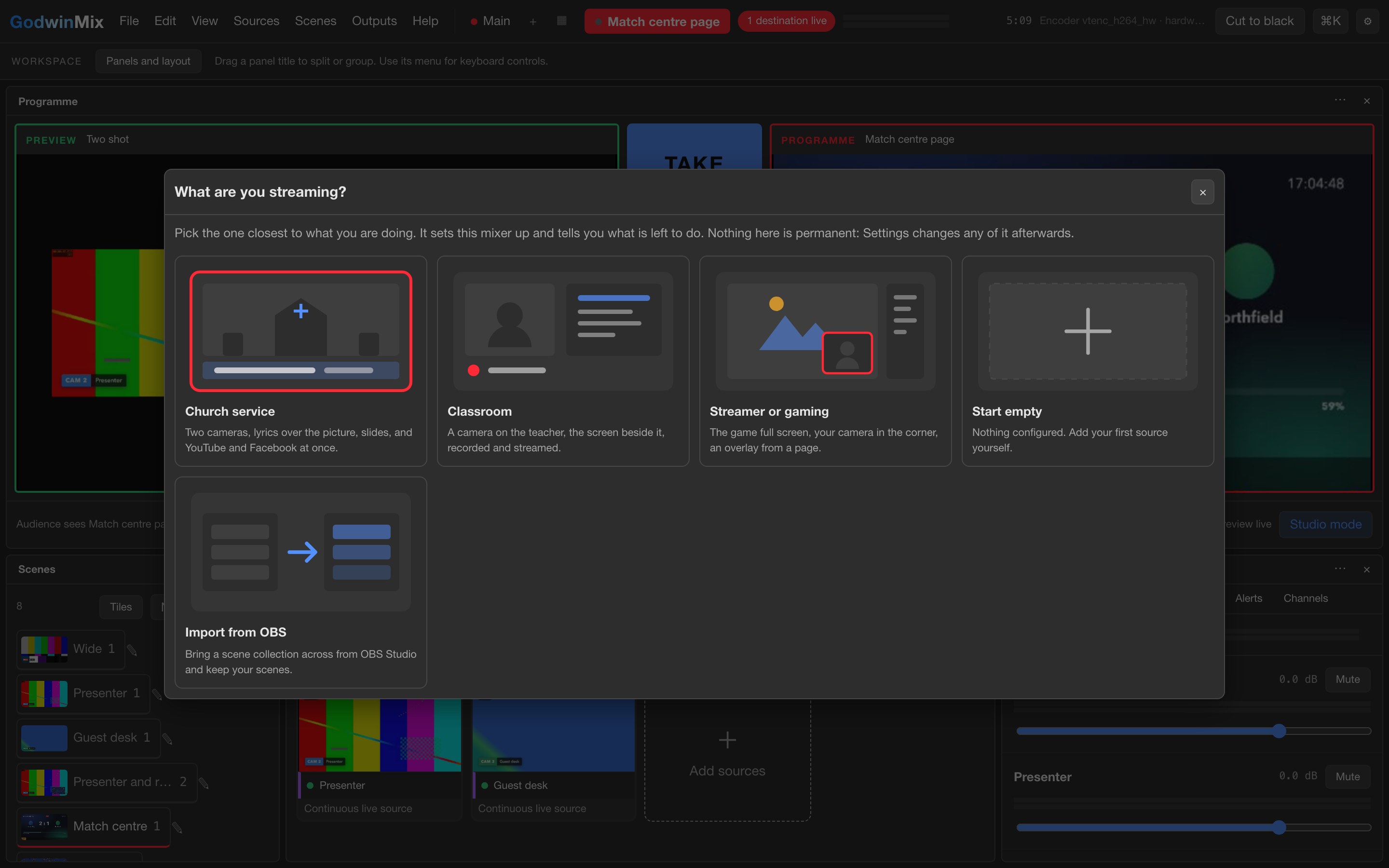Open settings gear icon
Viewport: 1389px width, 868px height.
click(x=1367, y=21)
